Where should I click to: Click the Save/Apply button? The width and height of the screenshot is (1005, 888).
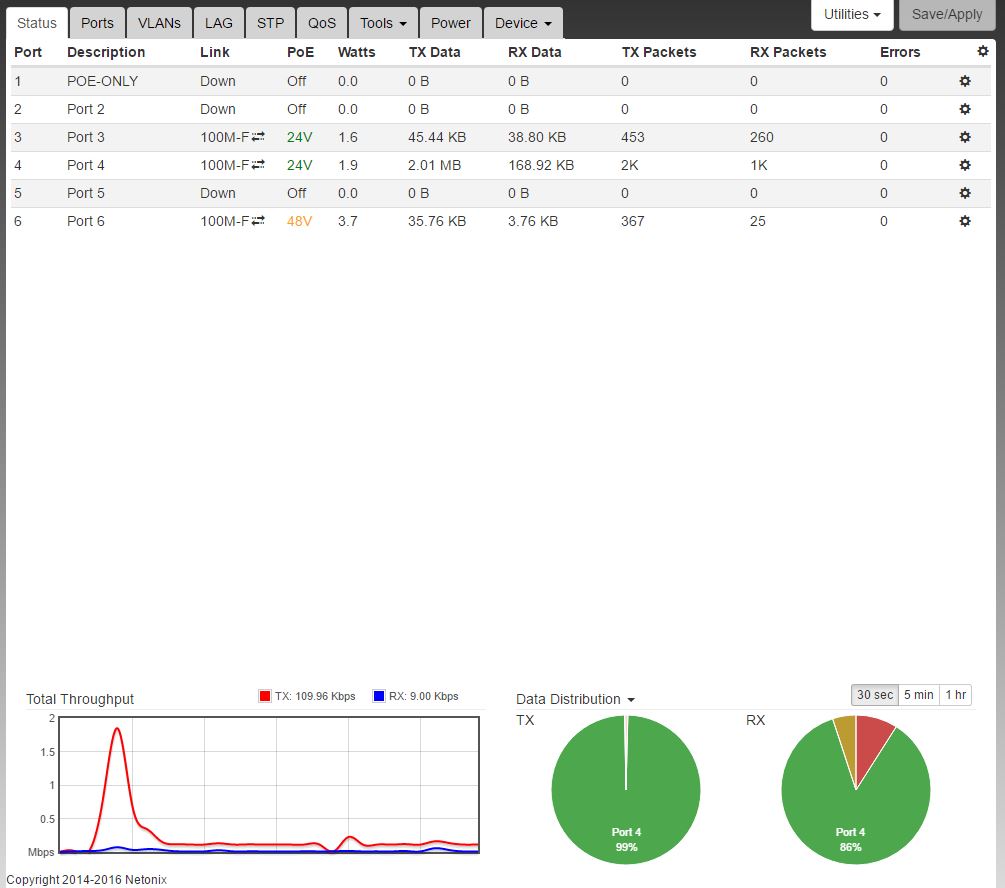click(947, 15)
